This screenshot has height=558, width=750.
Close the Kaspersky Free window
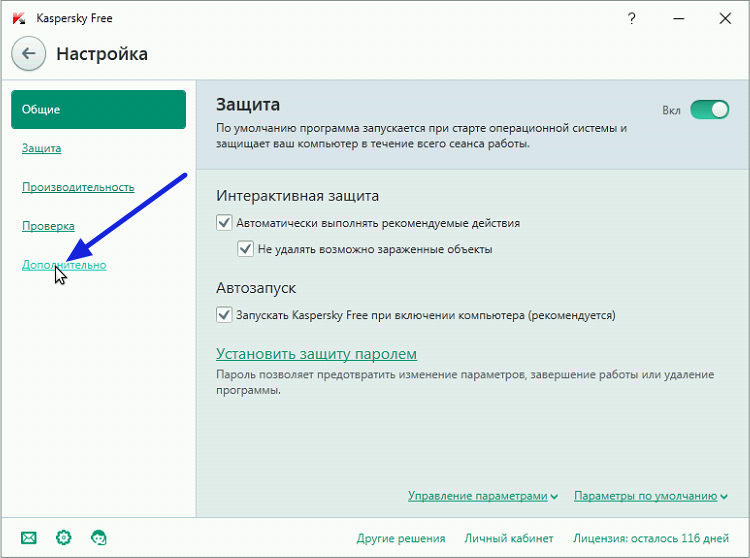click(725, 19)
